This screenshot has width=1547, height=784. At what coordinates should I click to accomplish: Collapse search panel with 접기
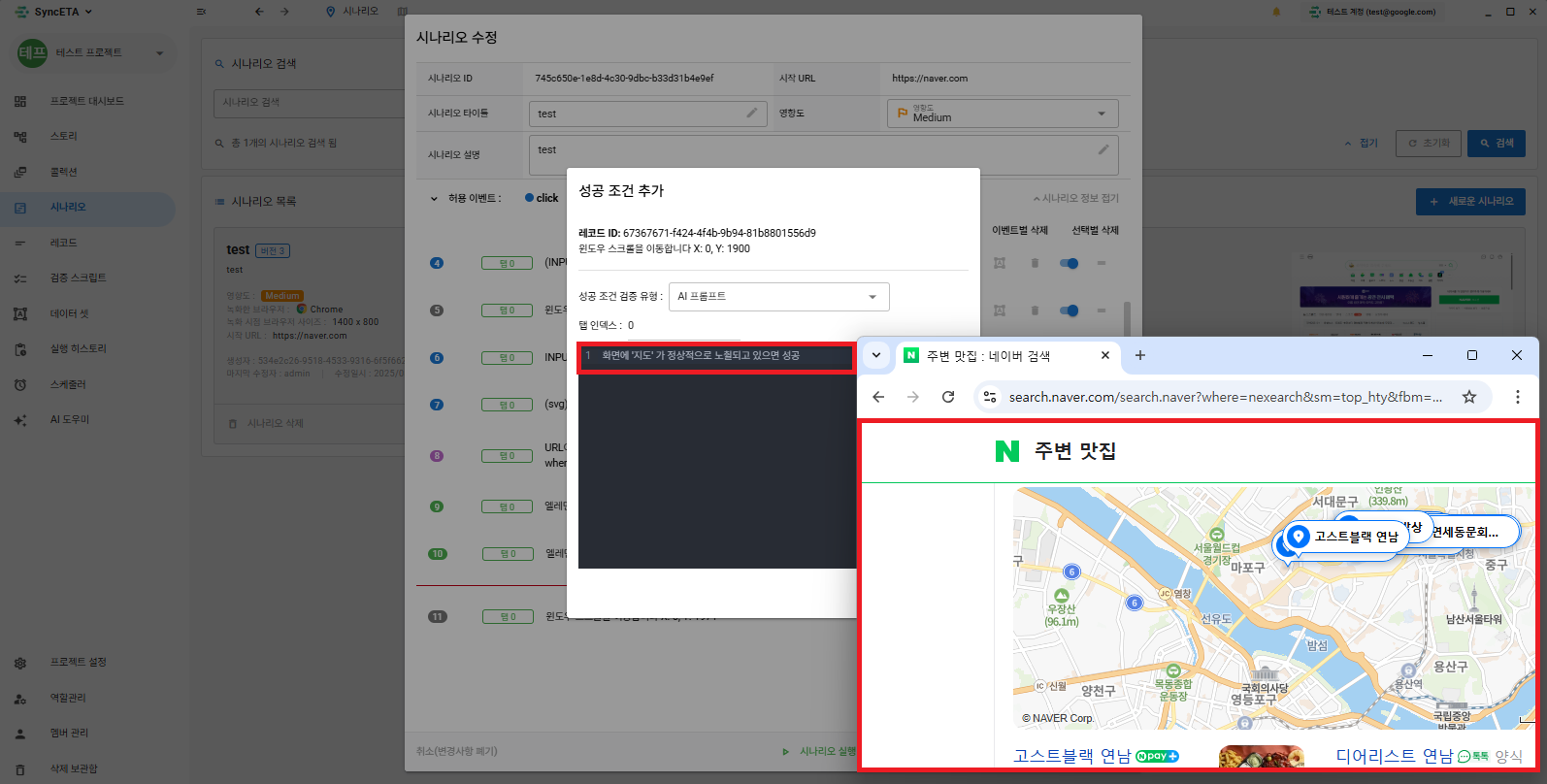click(1361, 144)
